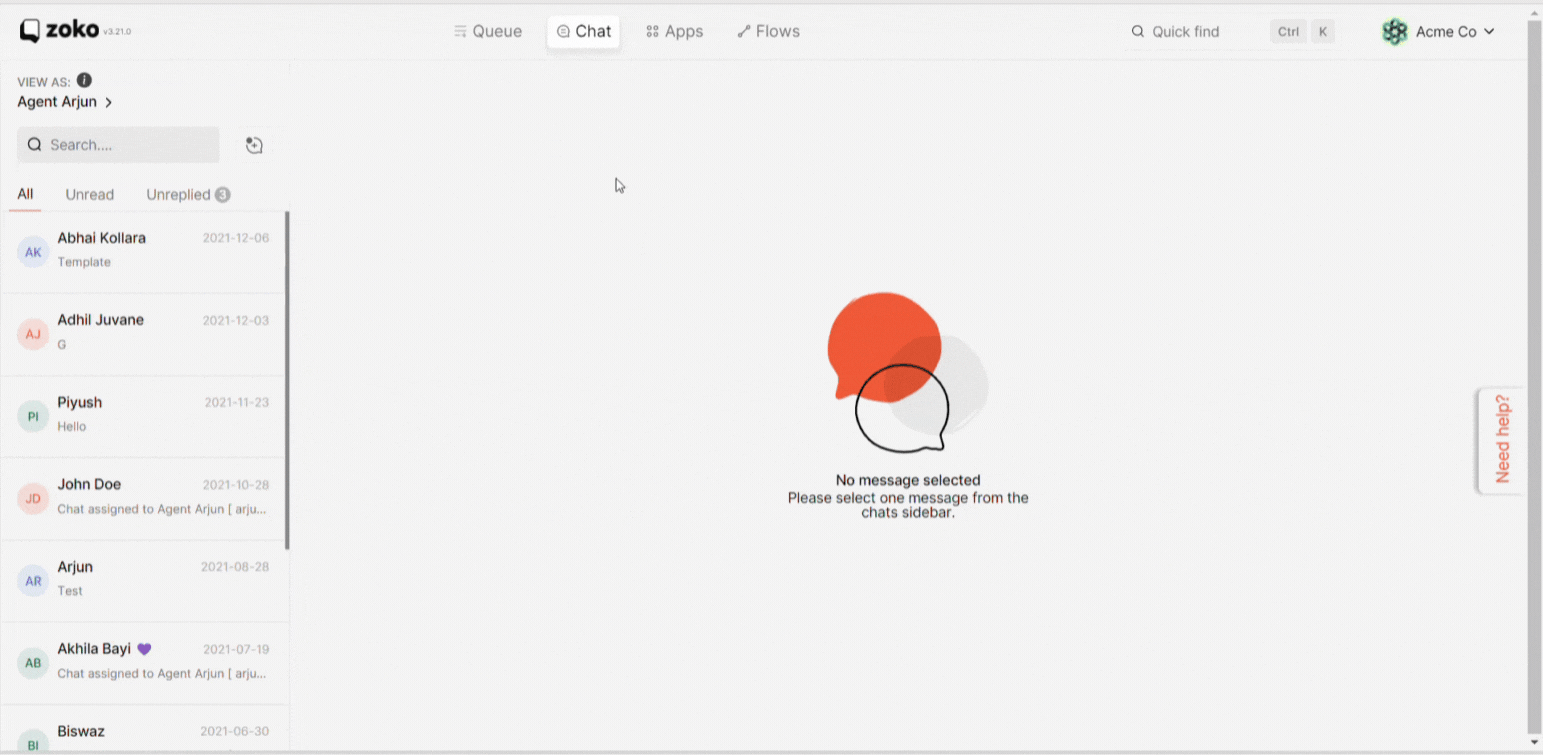Screen dimensions: 1543x755
Task: Click the chat Search field
Action: pyautogui.click(x=118, y=145)
